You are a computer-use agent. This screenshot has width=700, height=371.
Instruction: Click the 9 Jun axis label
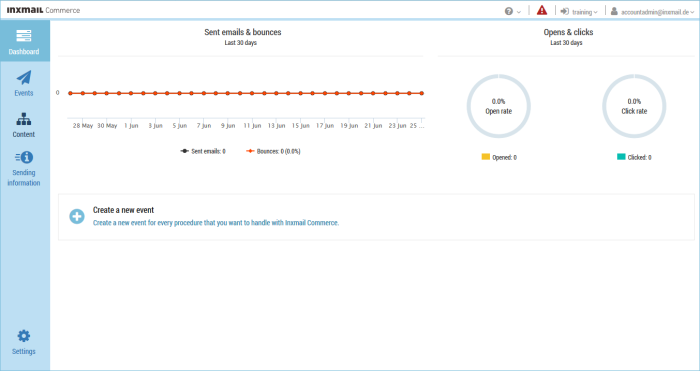pos(228,126)
